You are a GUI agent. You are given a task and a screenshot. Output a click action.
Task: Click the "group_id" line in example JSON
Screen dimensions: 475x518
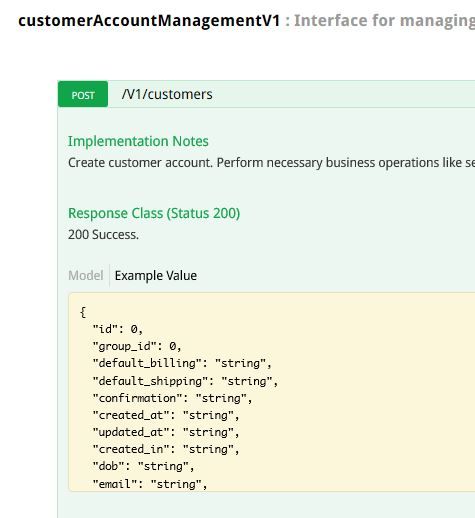[x=137, y=346]
